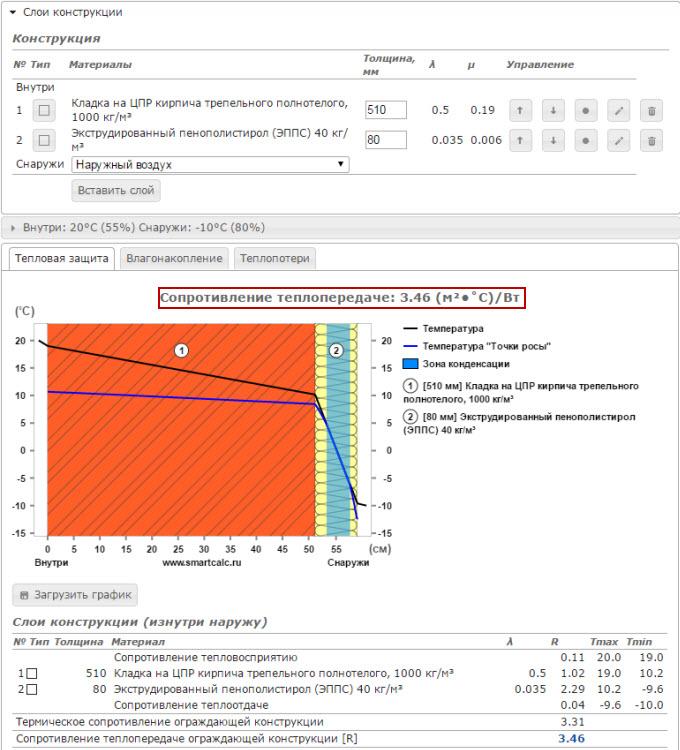Click the 'Загрузить график' button
Image resolution: width=680 pixels, height=750 pixels.
75,595
